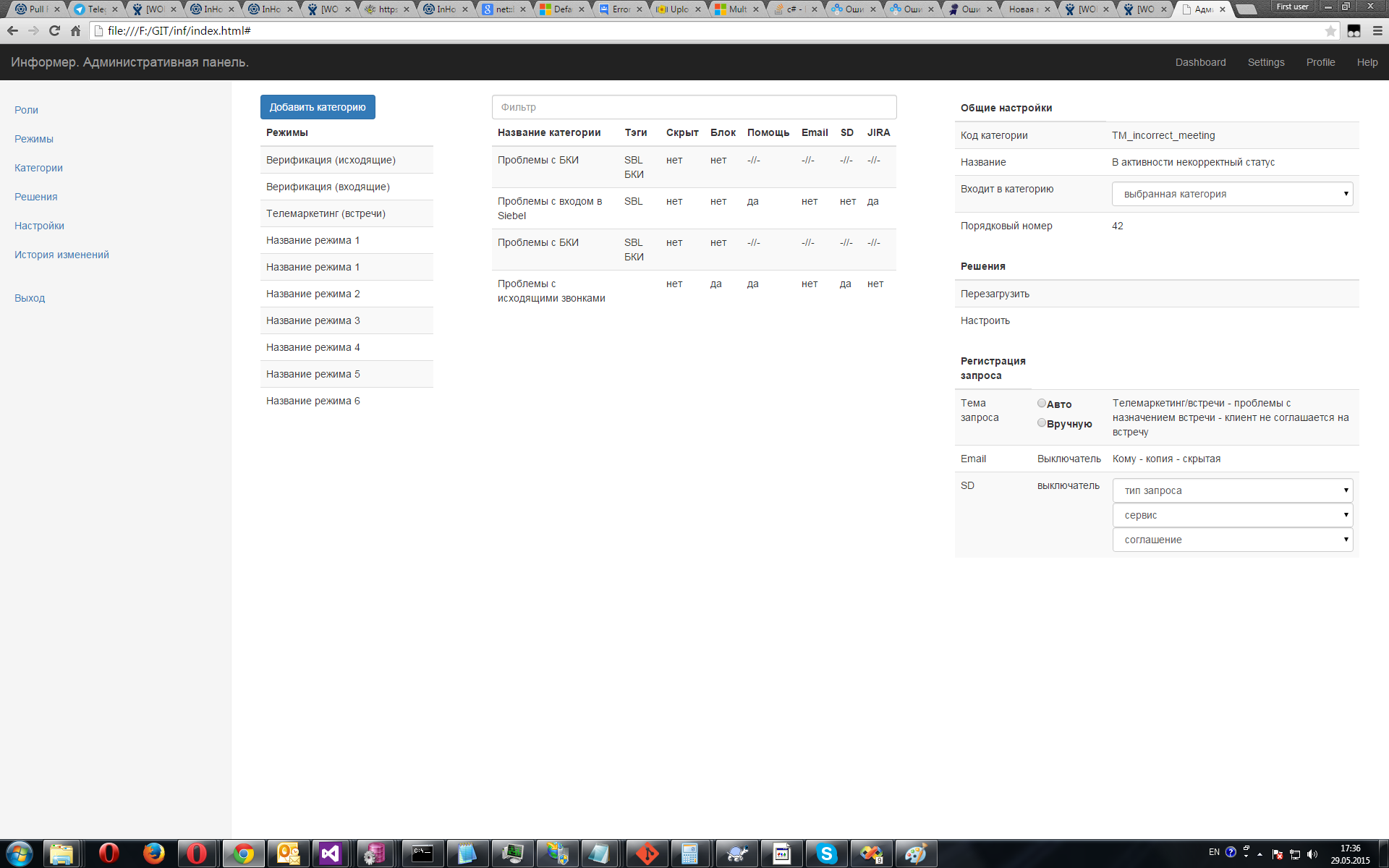
Task: Reload page with browser refresh icon
Action: [x=54, y=31]
